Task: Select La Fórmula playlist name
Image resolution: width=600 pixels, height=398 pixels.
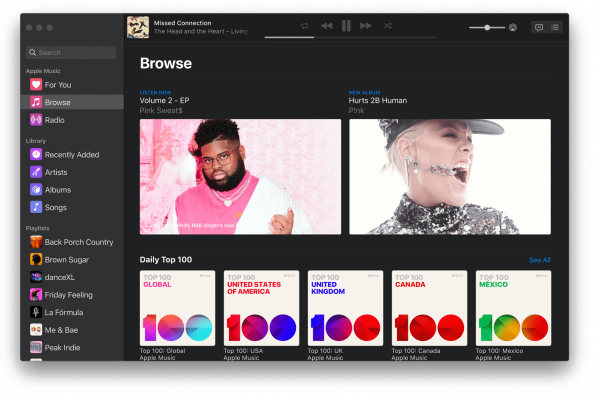Action: point(64,313)
